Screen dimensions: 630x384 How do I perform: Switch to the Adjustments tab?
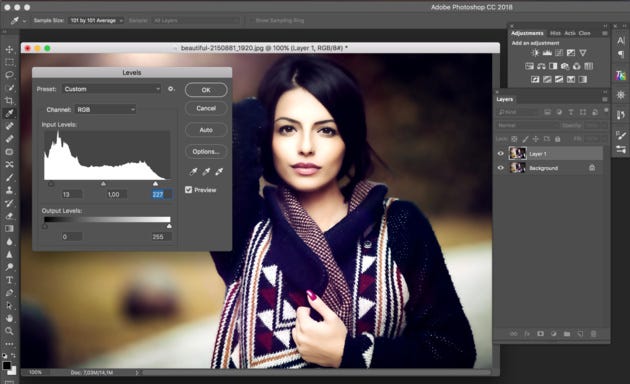[527, 33]
